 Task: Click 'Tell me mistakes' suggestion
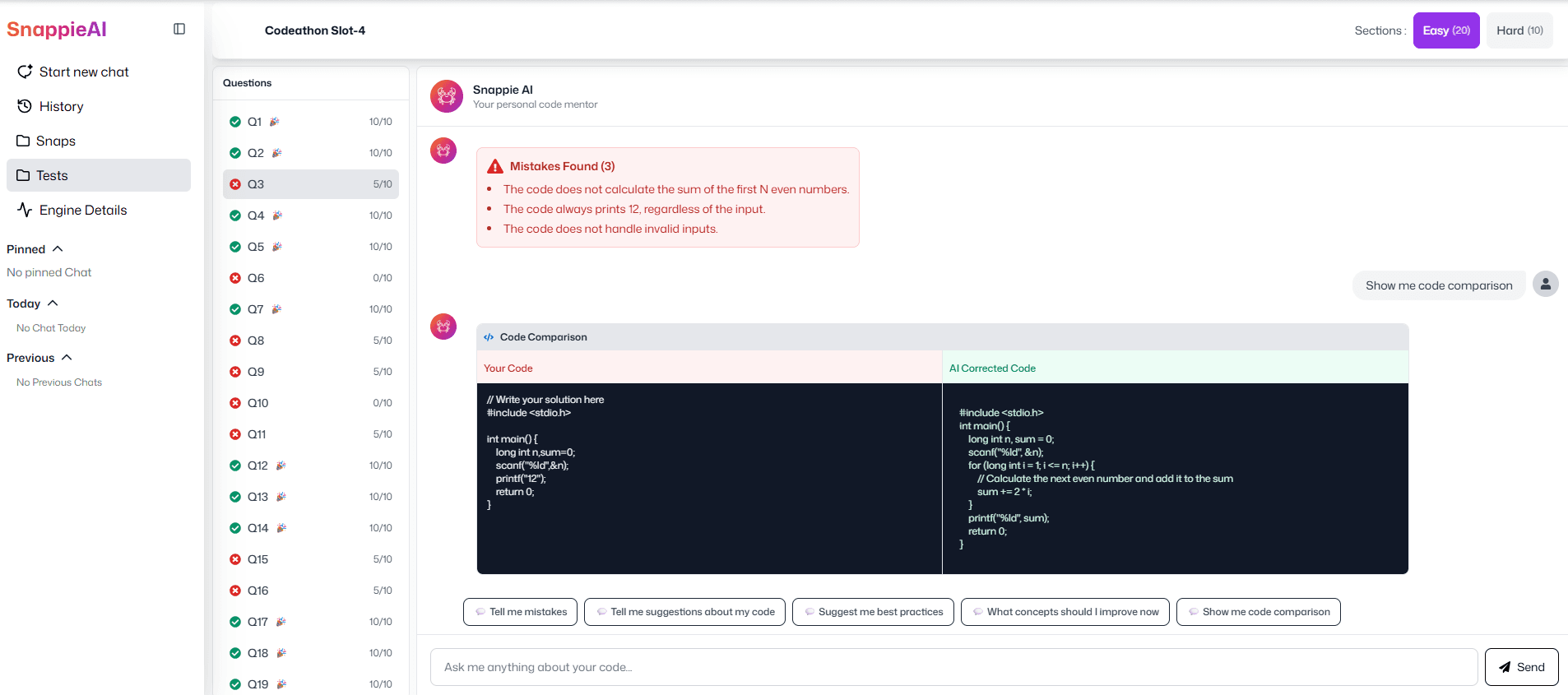[x=520, y=612]
